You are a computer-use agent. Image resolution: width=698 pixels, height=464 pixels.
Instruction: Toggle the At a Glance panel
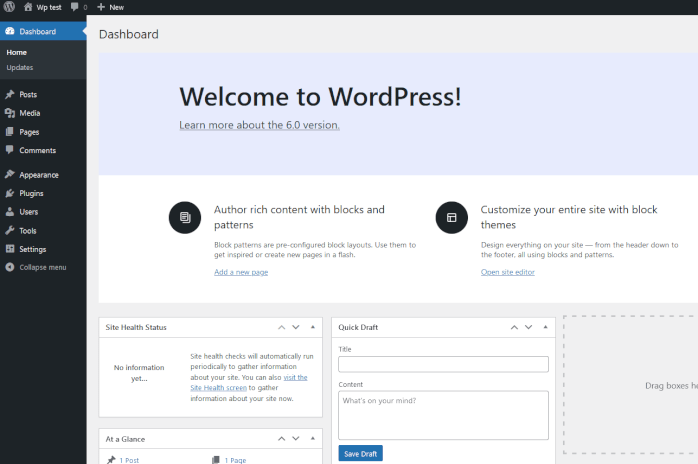coord(312,438)
